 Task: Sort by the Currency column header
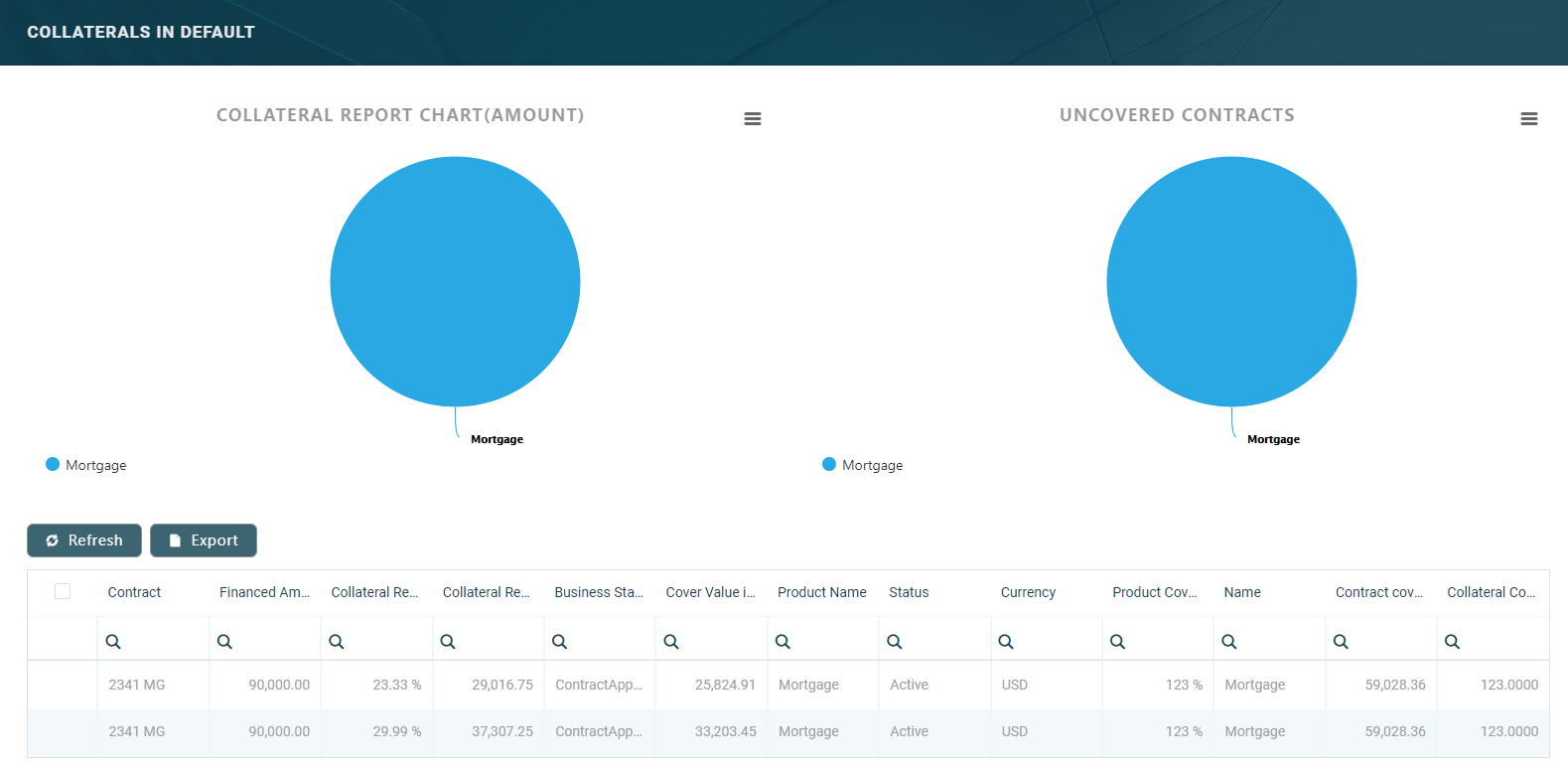click(x=1028, y=592)
